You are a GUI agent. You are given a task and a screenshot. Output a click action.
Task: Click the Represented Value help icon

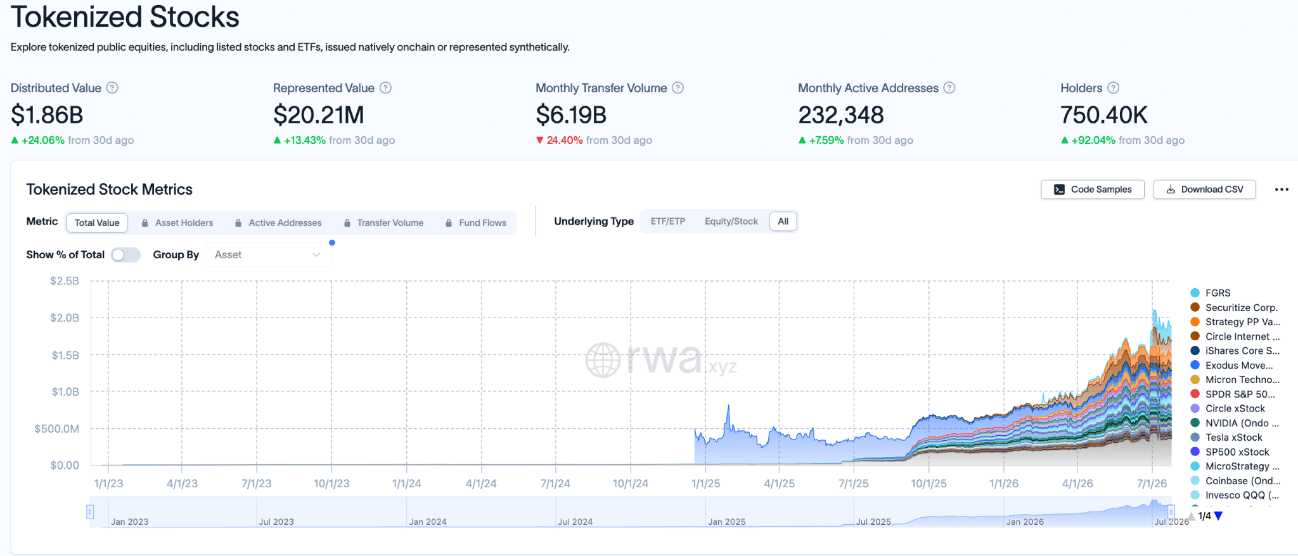pyautogui.click(x=386, y=88)
